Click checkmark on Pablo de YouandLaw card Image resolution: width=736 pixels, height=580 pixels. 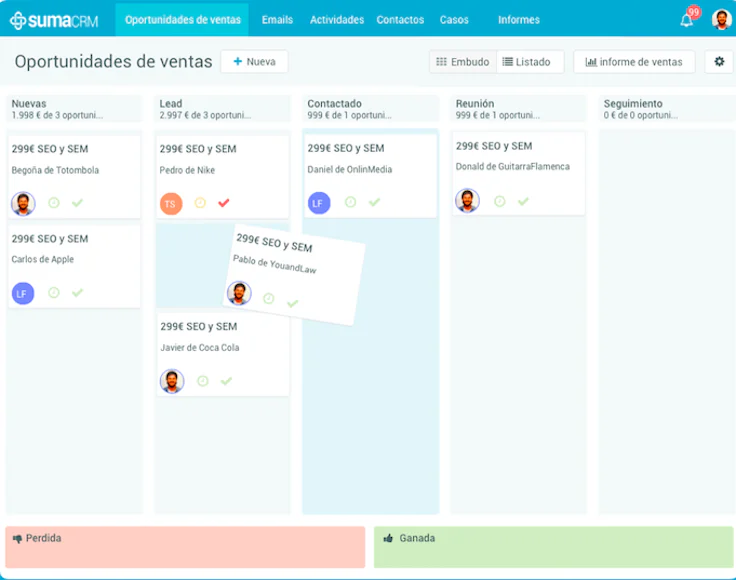(x=292, y=304)
